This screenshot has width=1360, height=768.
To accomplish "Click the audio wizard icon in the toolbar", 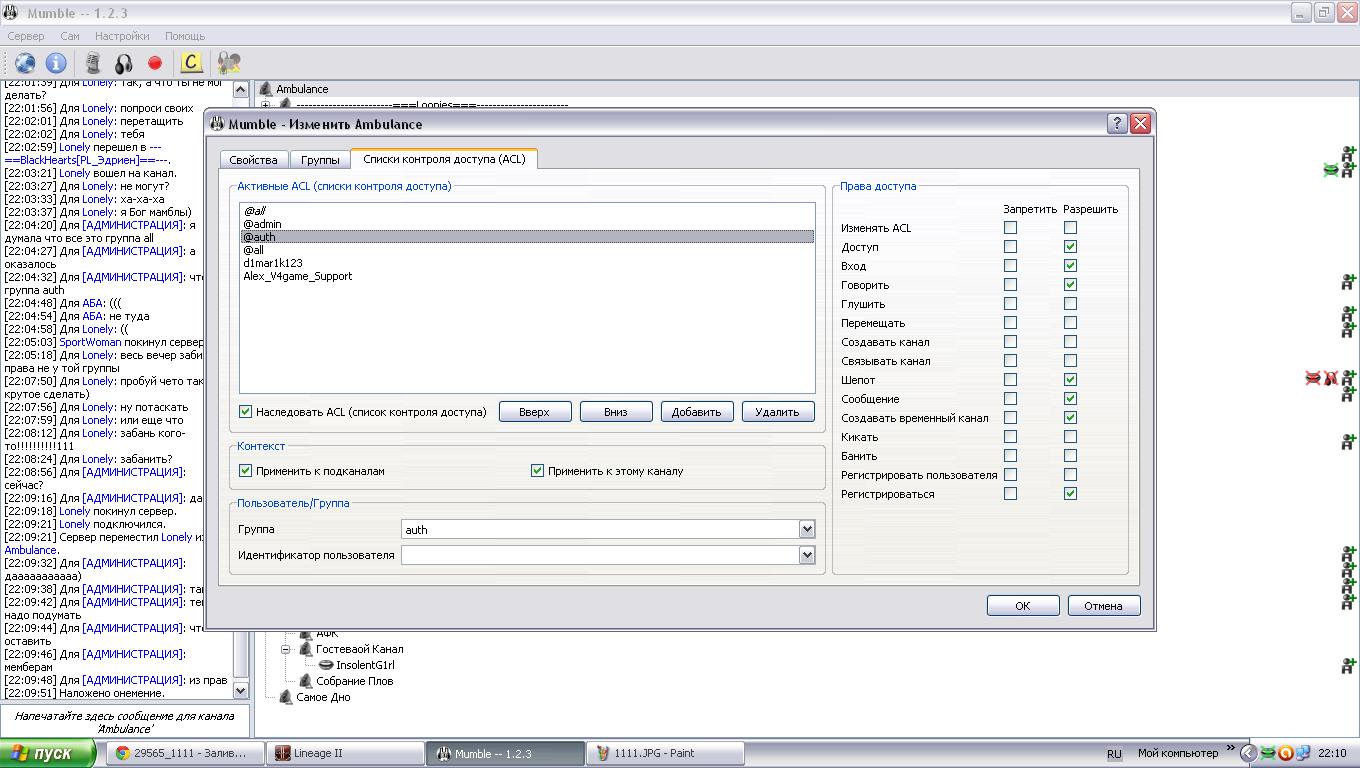I will click(x=229, y=63).
